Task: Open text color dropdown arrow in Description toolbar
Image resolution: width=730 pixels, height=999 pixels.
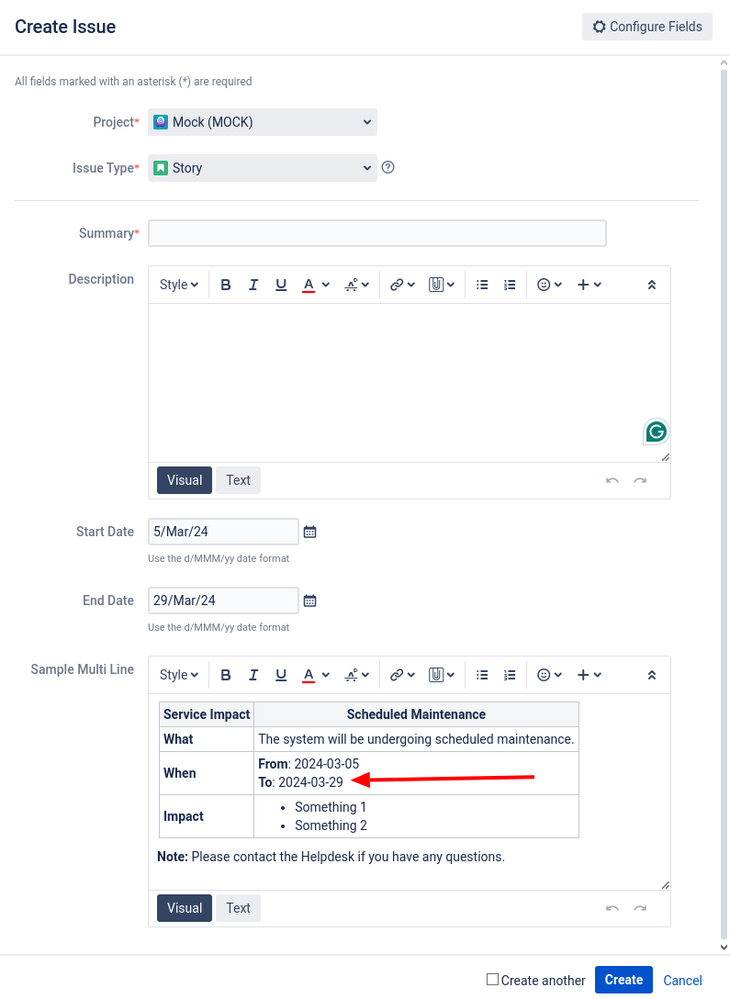Action: 326,285
